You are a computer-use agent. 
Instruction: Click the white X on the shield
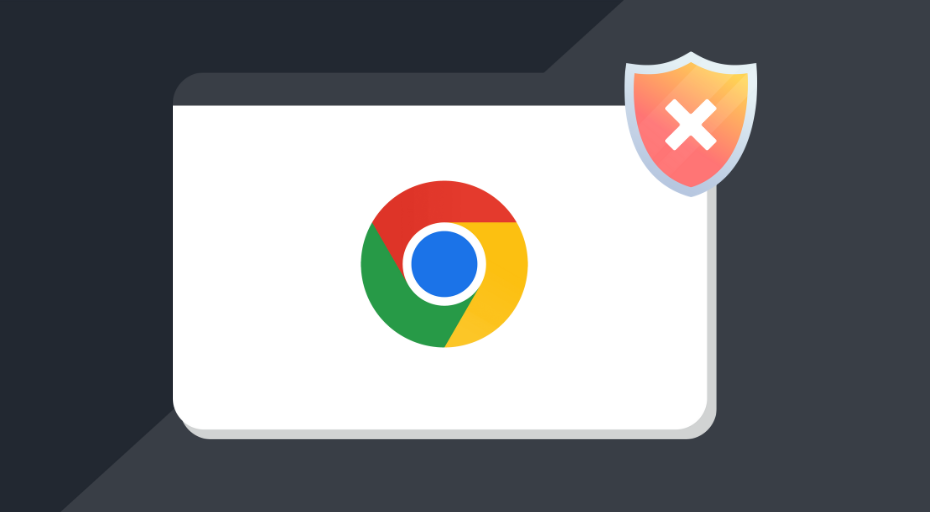coord(691,125)
